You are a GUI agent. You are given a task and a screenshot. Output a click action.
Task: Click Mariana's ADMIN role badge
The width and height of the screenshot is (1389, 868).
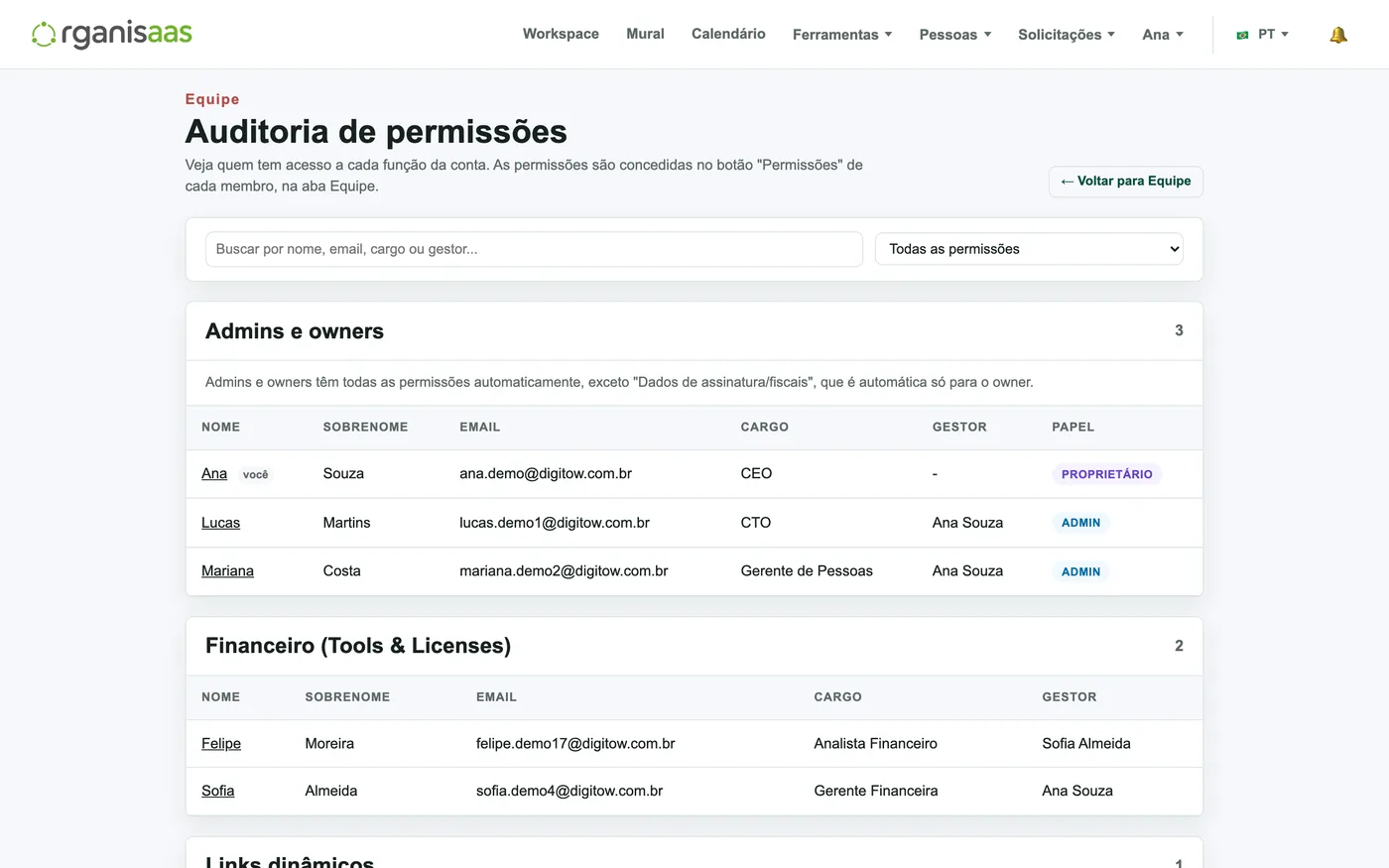(x=1080, y=571)
